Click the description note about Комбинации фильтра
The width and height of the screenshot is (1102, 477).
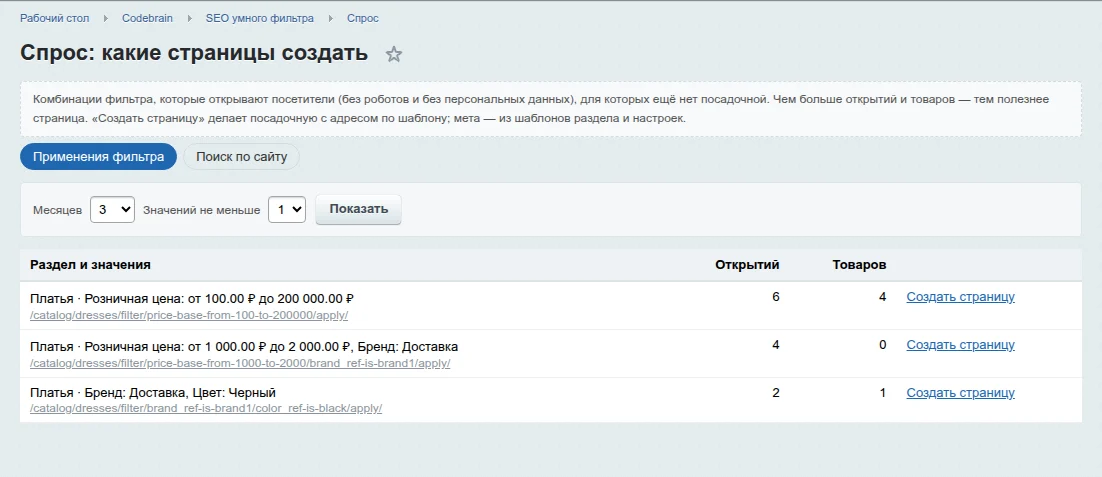coord(551,109)
